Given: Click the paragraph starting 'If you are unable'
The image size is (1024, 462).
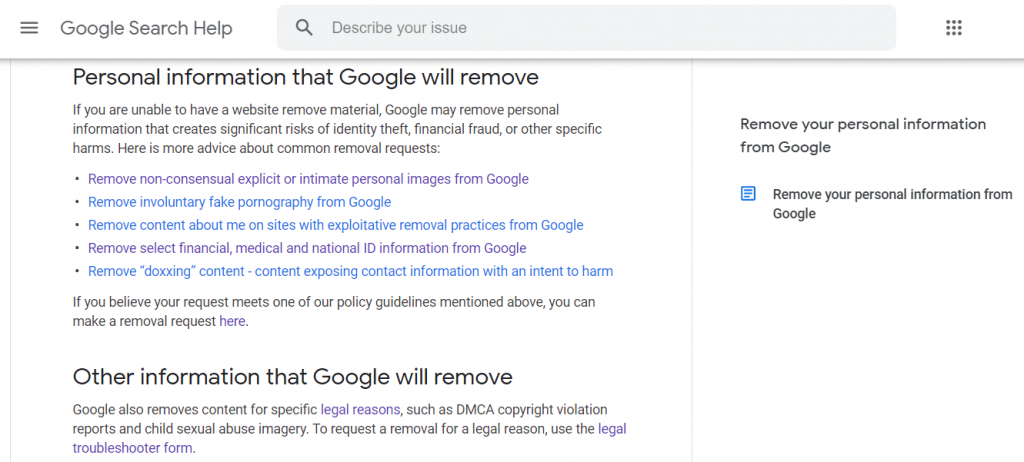Looking at the screenshot, I should (x=338, y=129).
